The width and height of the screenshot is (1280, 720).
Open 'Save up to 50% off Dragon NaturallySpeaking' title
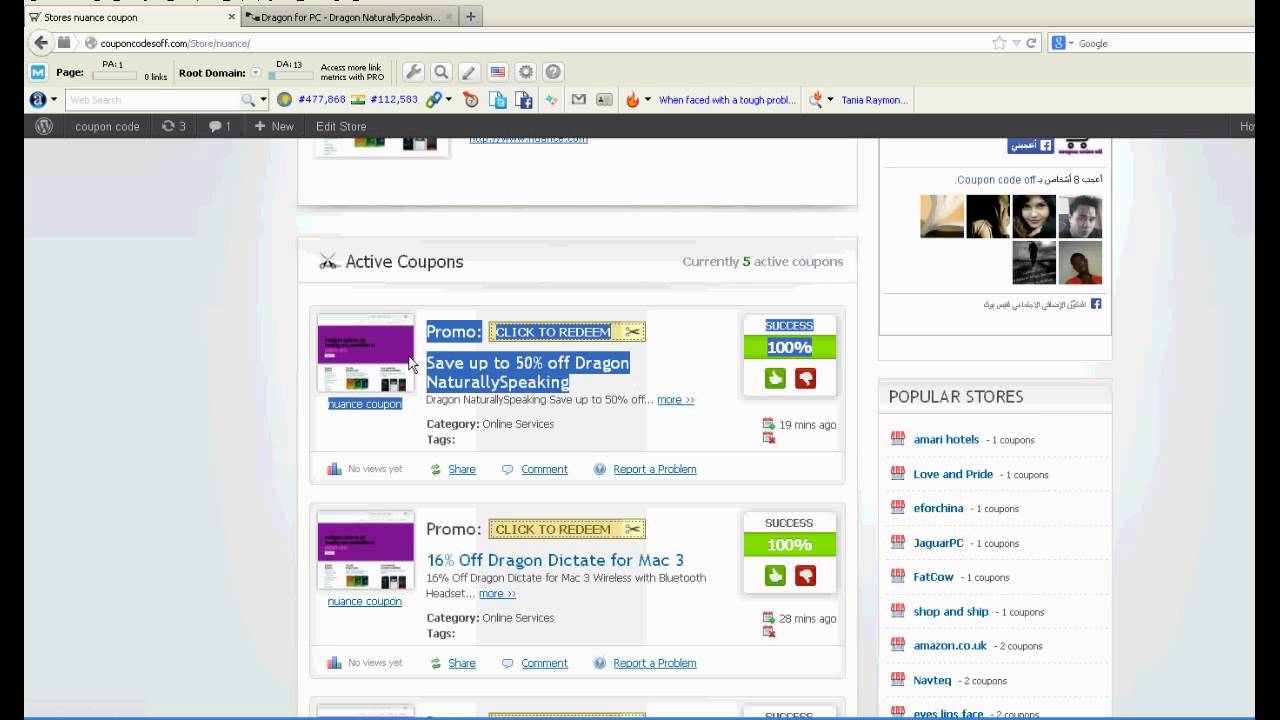pyautogui.click(x=528, y=372)
